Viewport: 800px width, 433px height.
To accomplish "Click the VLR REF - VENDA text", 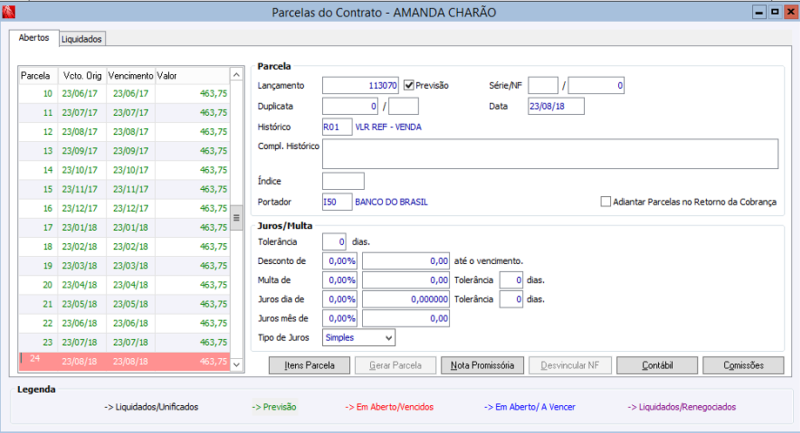I will point(388,127).
